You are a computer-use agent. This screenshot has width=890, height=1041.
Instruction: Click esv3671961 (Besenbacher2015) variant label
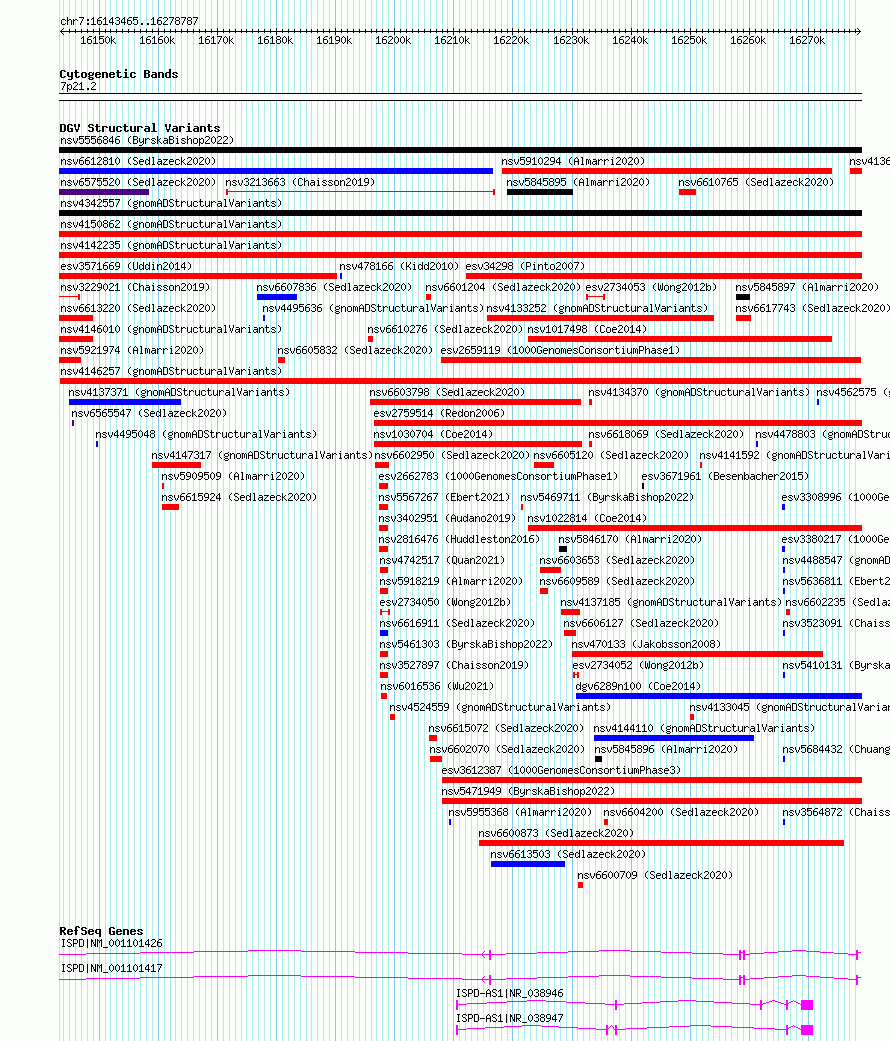click(x=725, y=477)
